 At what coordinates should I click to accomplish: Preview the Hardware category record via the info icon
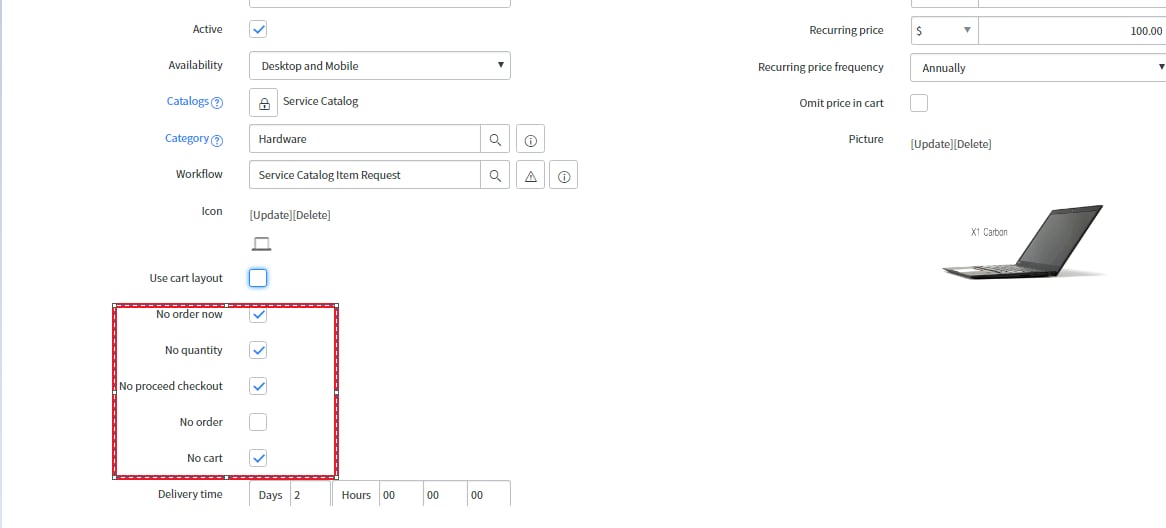click(x=531, y=139)
